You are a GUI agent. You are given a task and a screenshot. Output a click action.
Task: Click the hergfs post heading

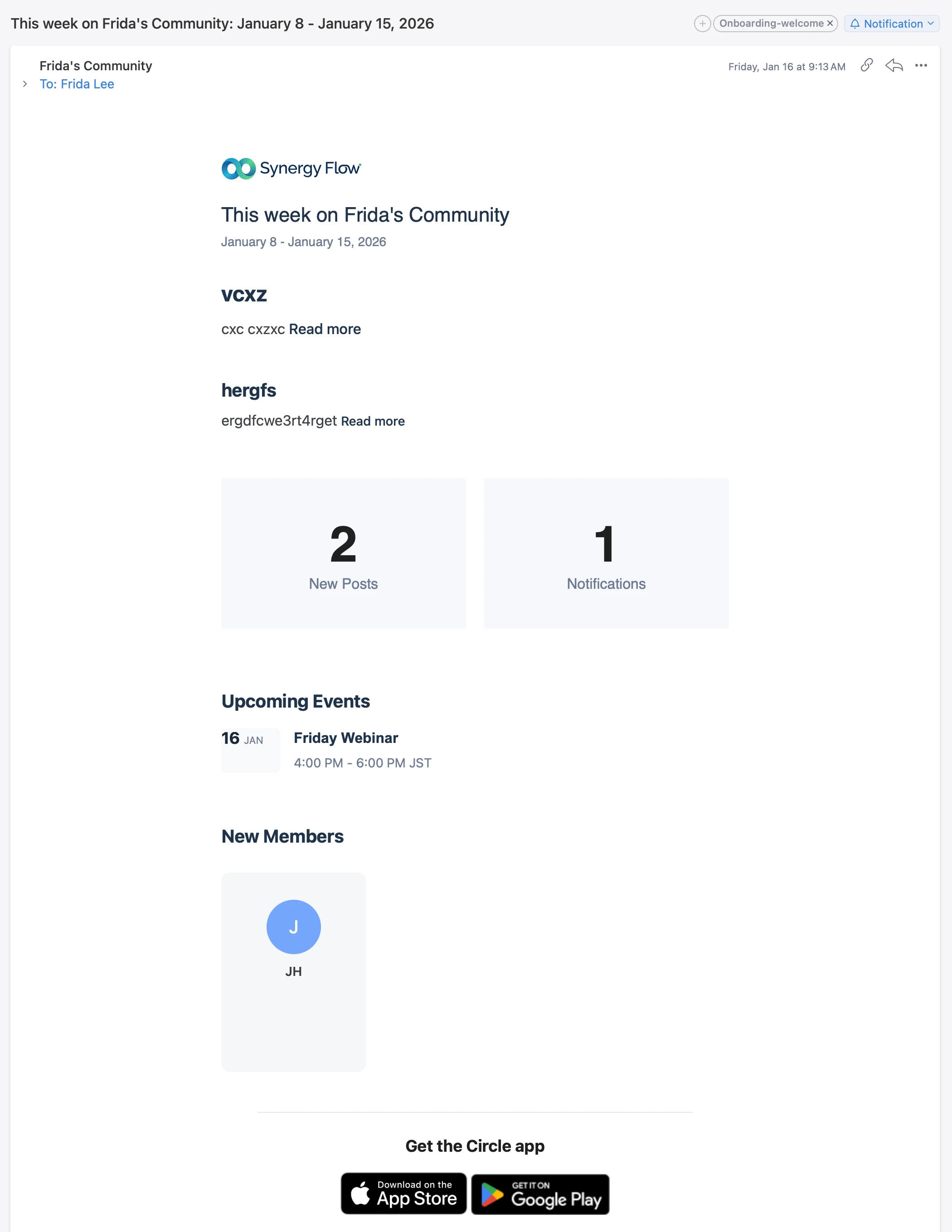click(248, 390)
